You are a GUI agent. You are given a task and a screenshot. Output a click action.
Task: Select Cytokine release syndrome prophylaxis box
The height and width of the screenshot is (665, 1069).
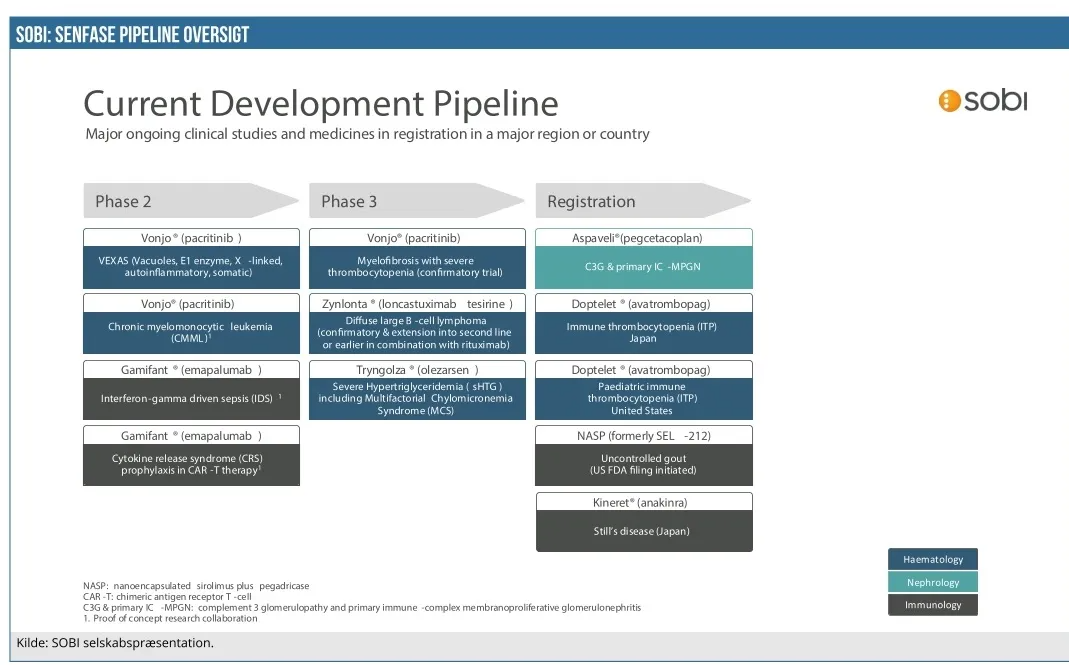[x=191, y=464]
